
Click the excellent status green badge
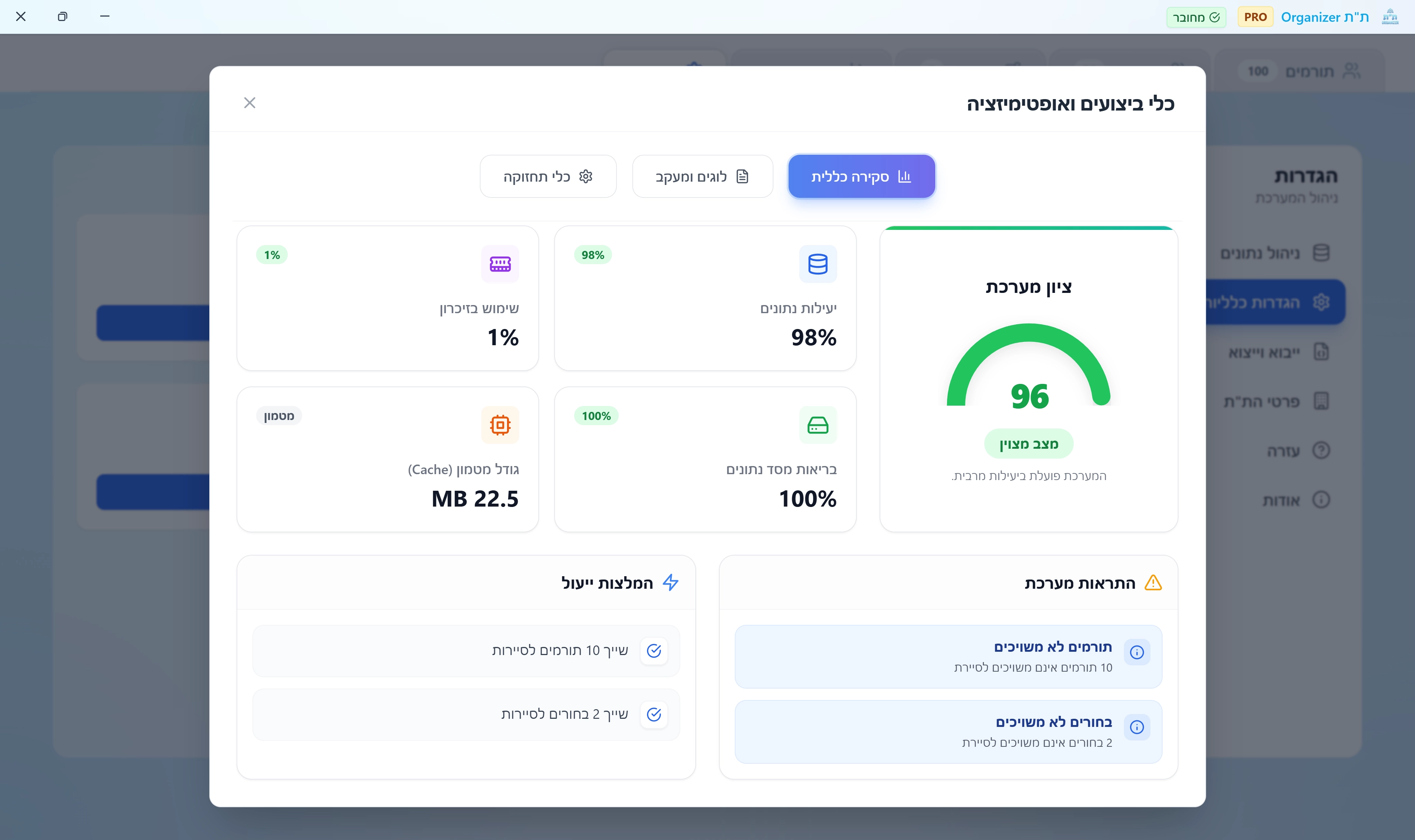tap(1028, 444)
